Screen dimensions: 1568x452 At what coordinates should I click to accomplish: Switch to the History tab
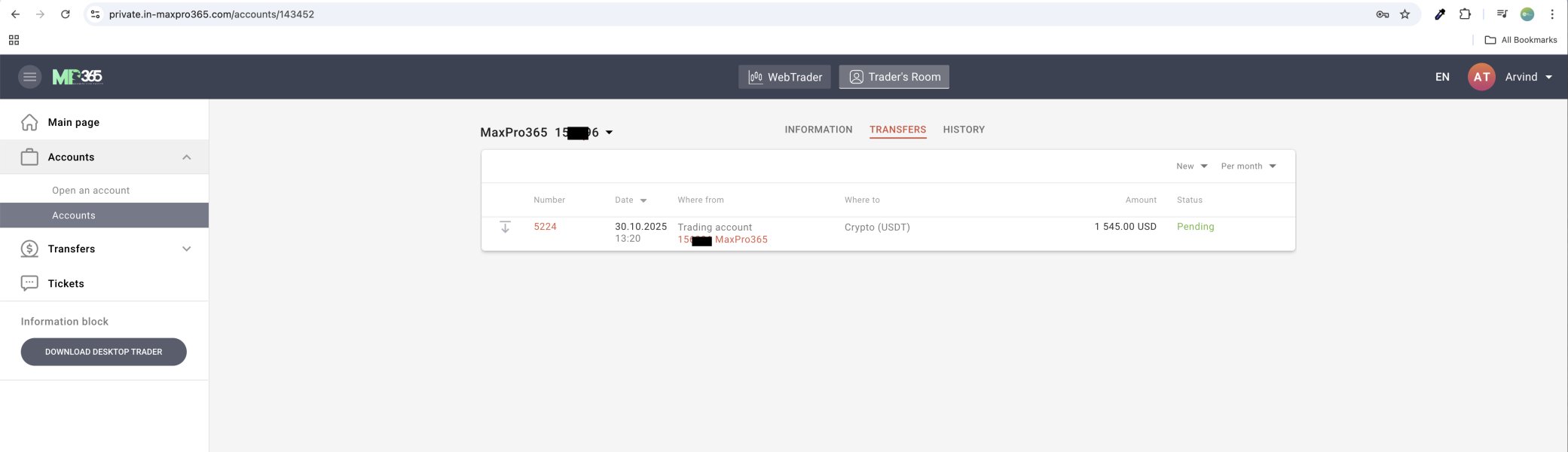[964, 130]
